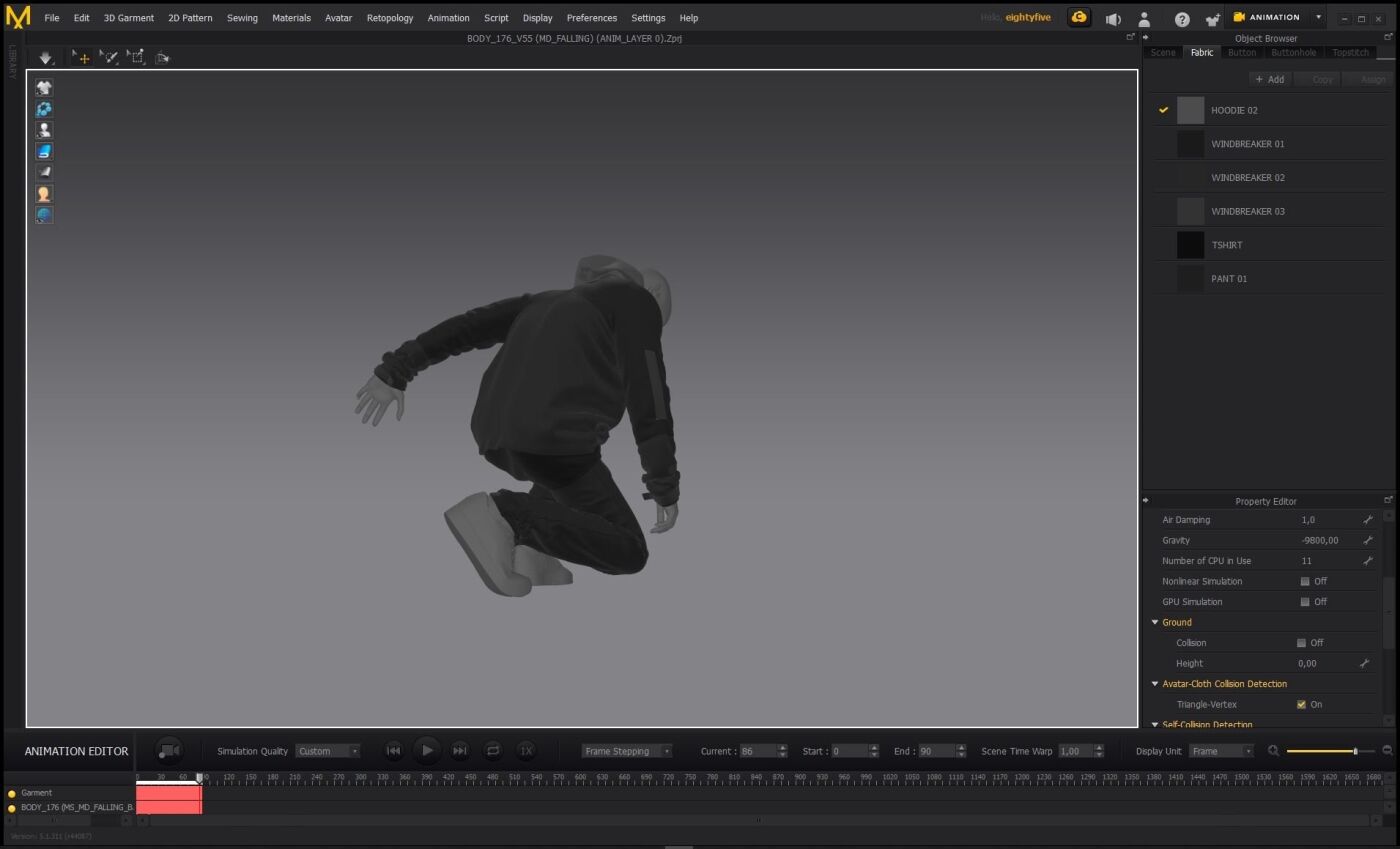Select the Select/Move tool

click(81, 58)
